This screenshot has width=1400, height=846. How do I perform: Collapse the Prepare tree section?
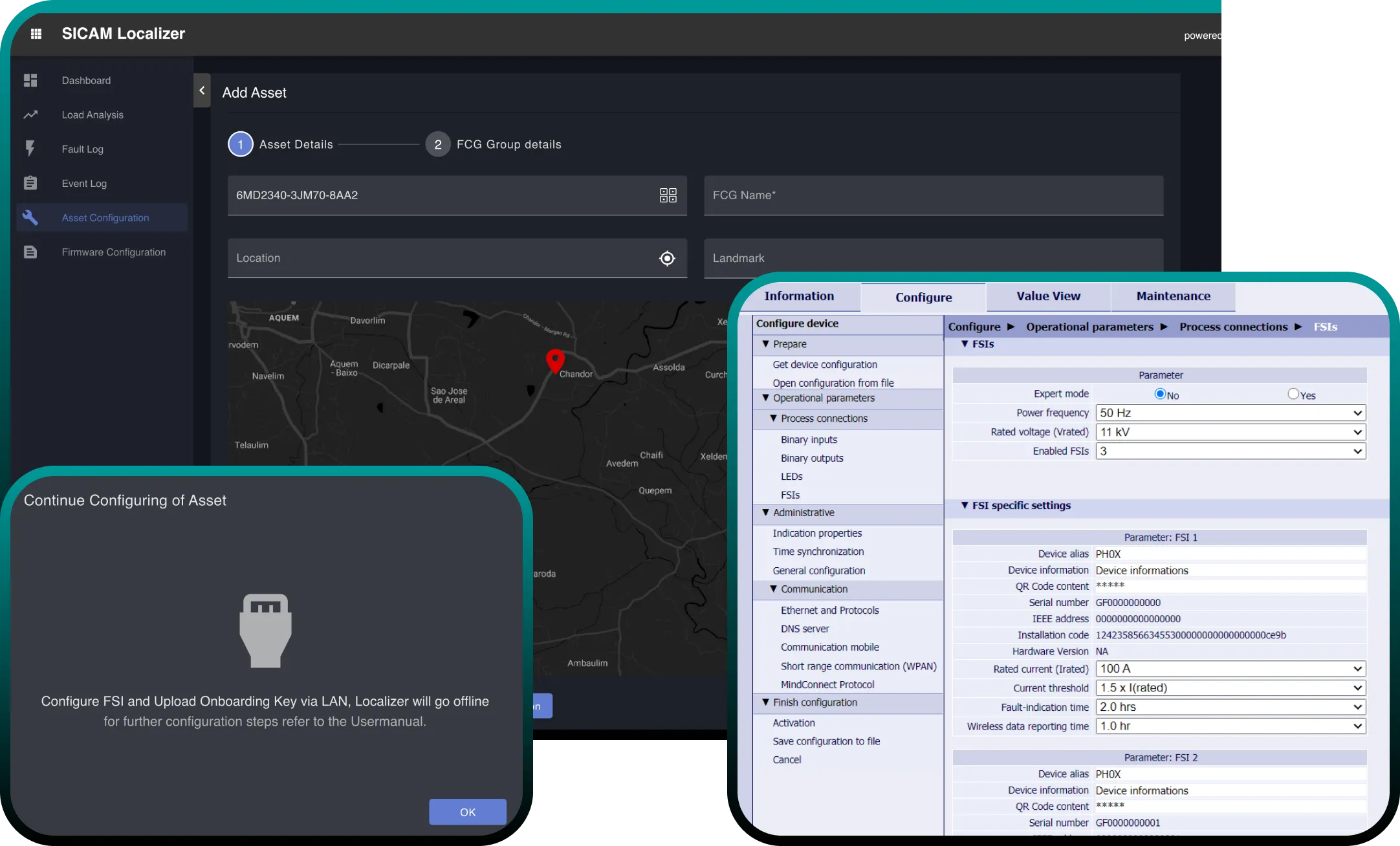coord(766,344)
